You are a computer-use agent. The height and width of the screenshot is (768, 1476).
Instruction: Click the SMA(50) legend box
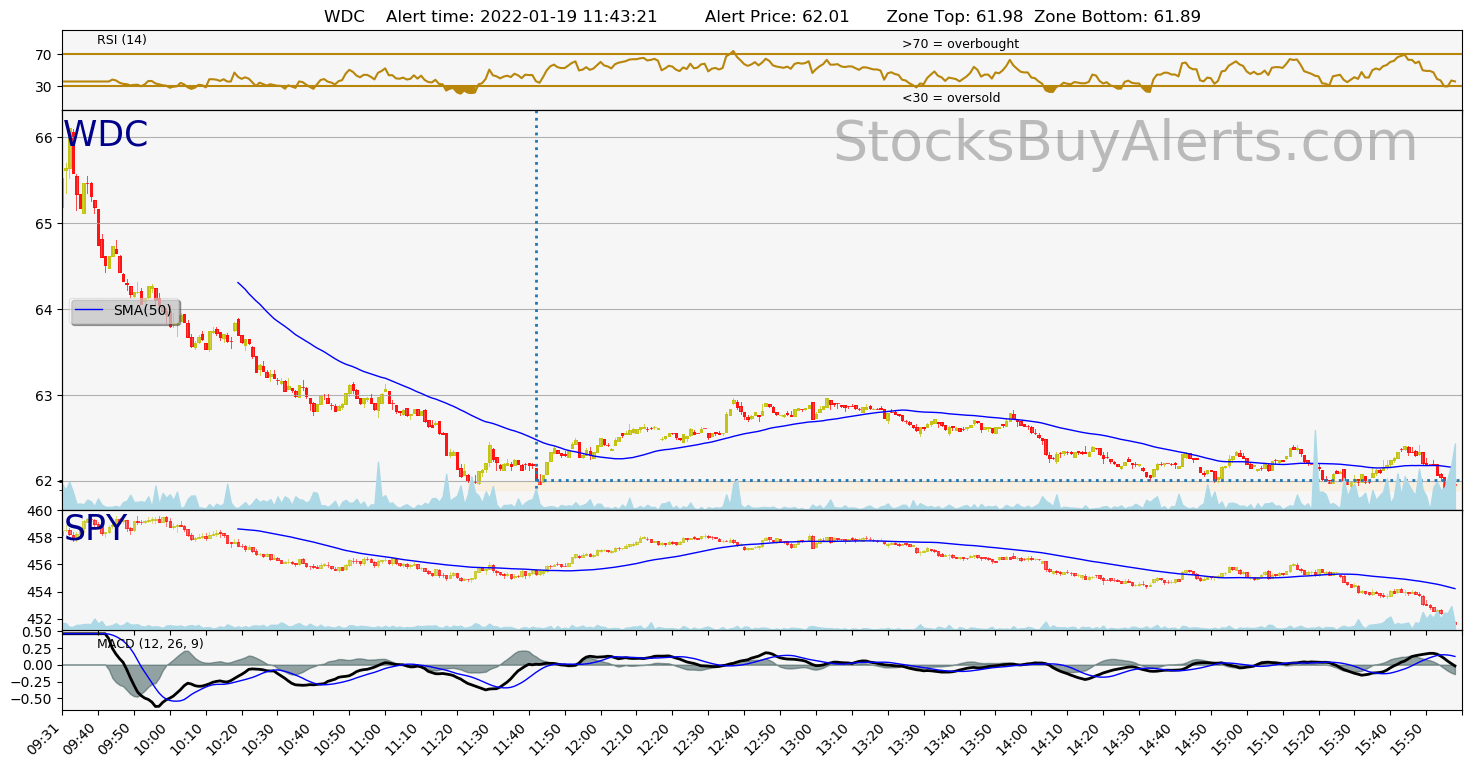(126, 311)
